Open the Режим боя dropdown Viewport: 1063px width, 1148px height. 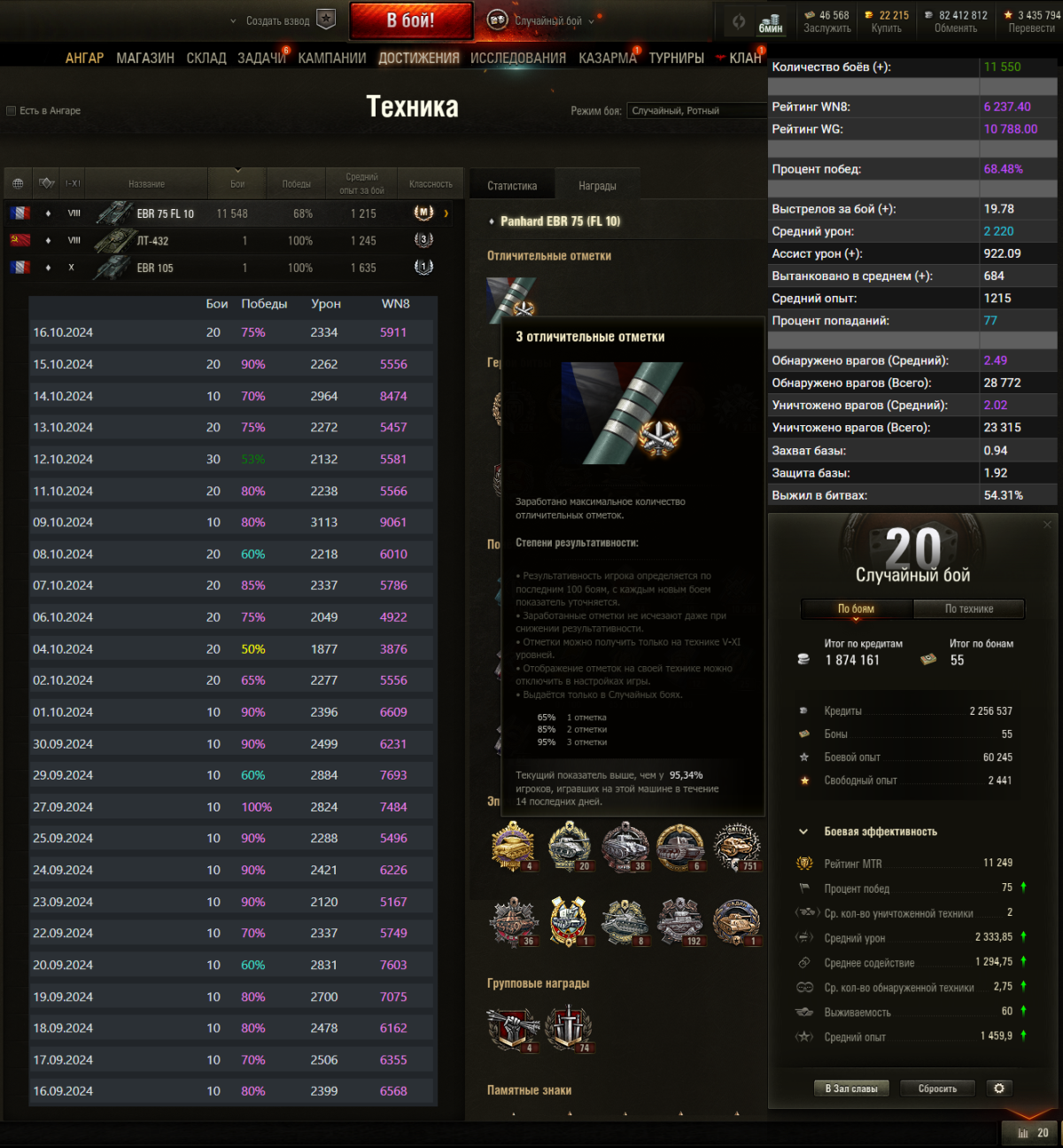point(696,111)
